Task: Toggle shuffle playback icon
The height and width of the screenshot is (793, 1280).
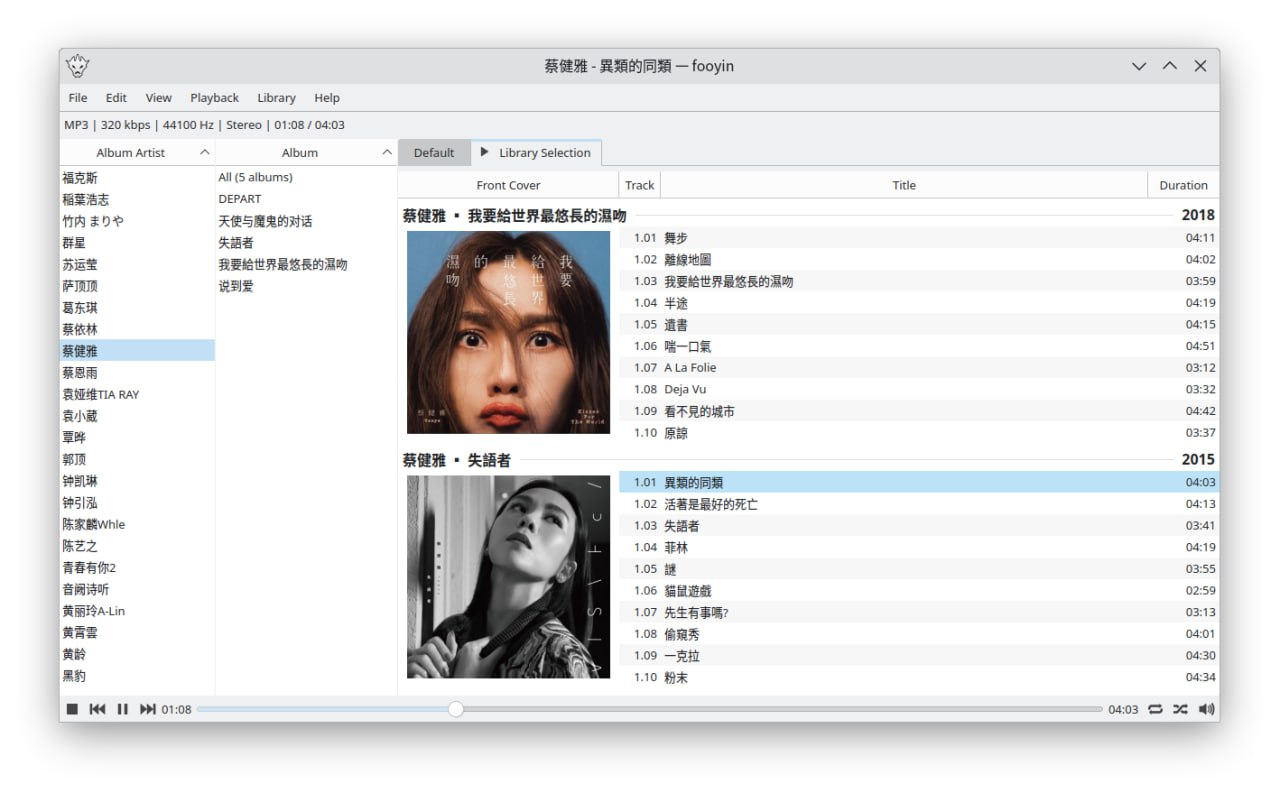Action: click(x=1180, y=709)
